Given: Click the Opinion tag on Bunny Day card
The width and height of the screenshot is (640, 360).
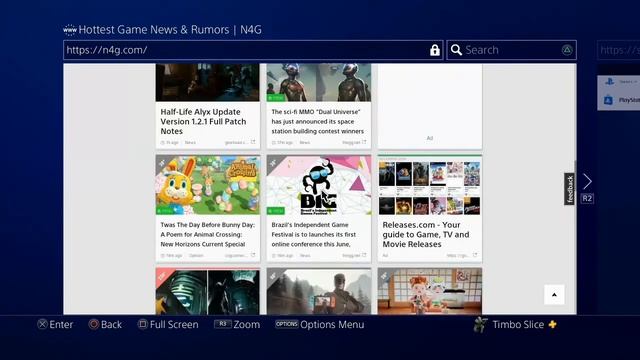Looking at the screenshot, I should (196, 256).
